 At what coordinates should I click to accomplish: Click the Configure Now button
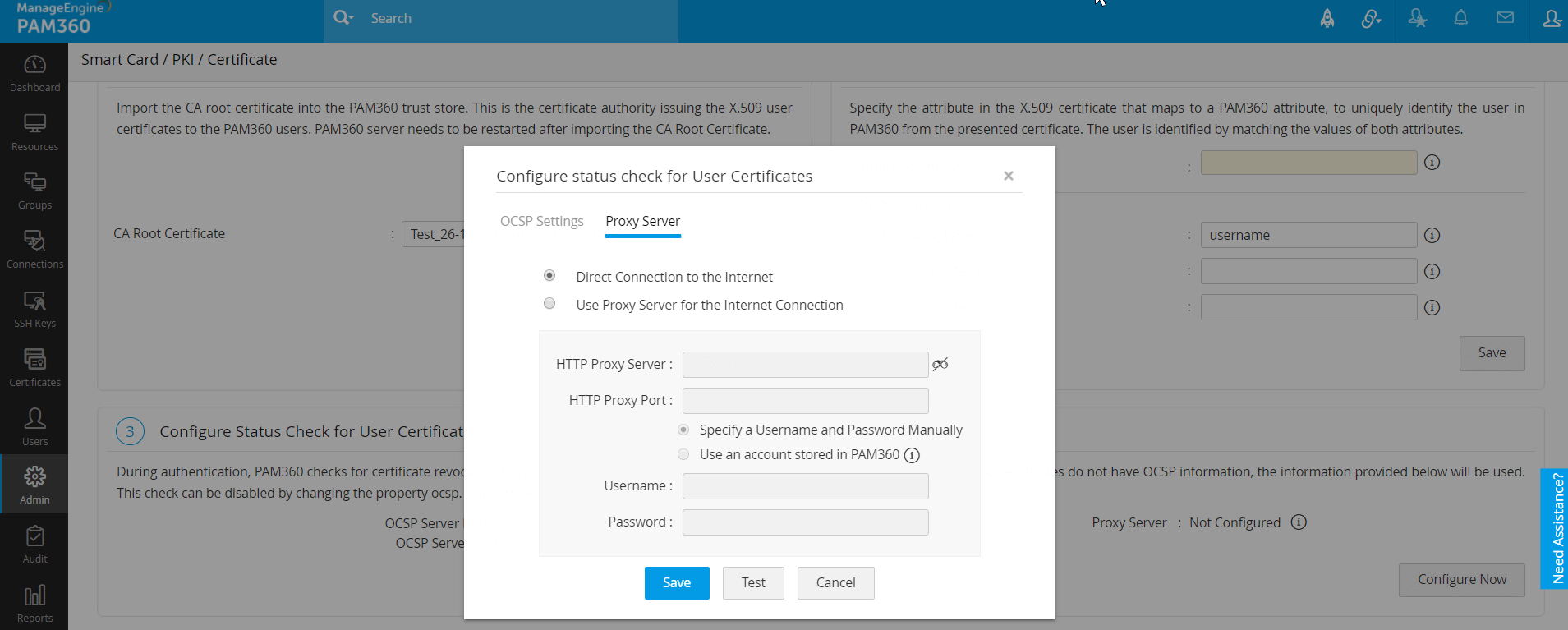pyautogui.click(x=1461, y=580)
